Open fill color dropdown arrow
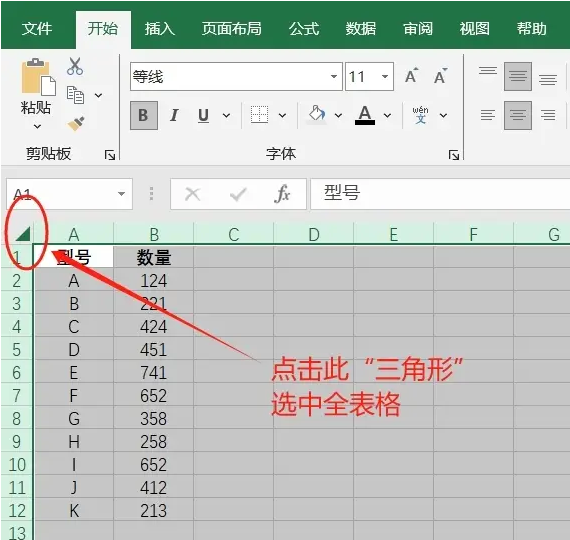This screenshot has height=540, width=570. [x=338, y=116]
